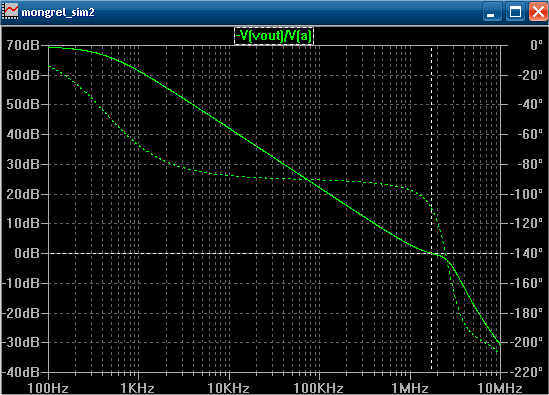Click the -220° phase axis label
Image resolution: width=549 pixels, height=395 pixels.
[527, 372]
